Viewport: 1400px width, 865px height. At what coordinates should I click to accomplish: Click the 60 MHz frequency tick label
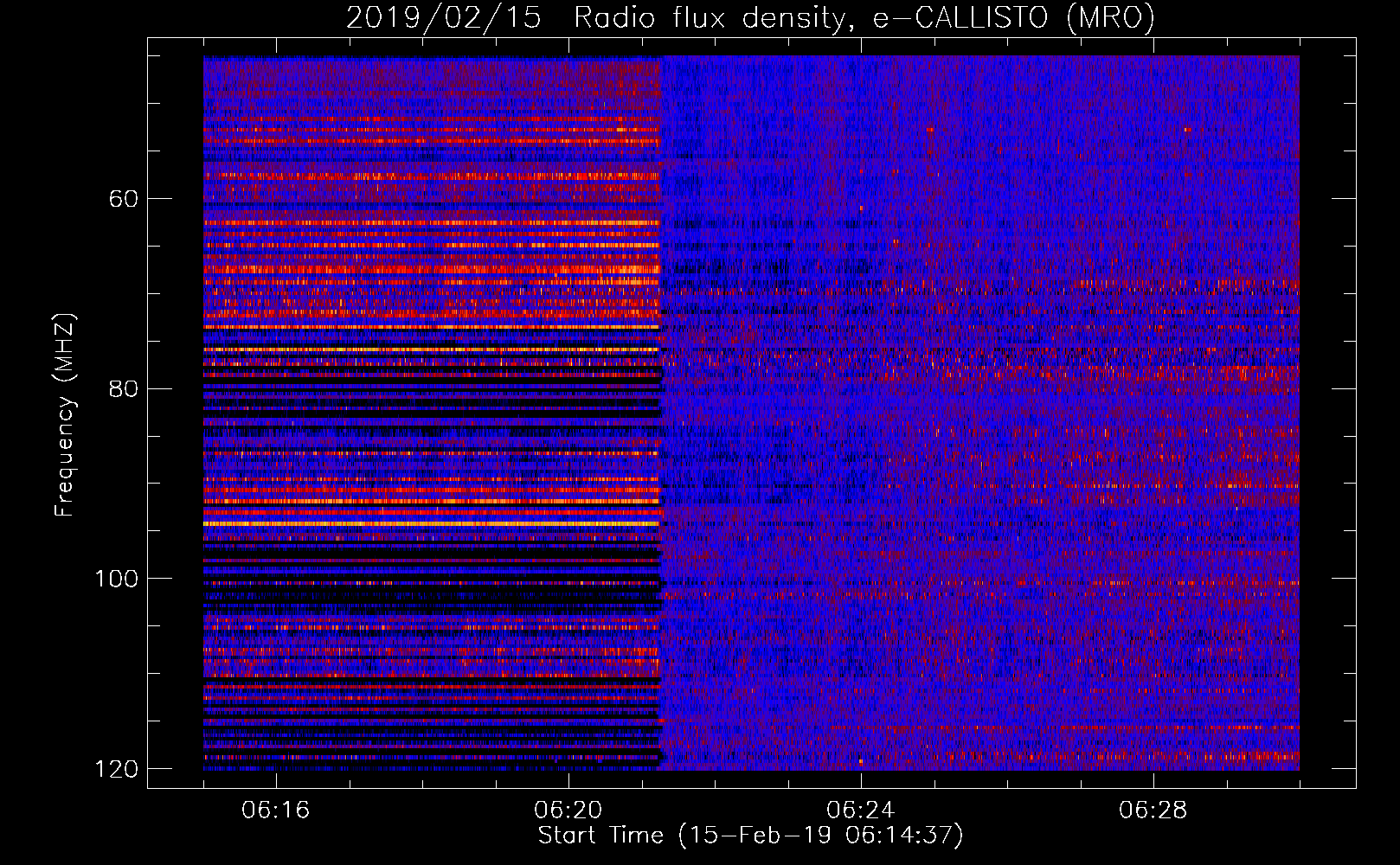[123, 199]
